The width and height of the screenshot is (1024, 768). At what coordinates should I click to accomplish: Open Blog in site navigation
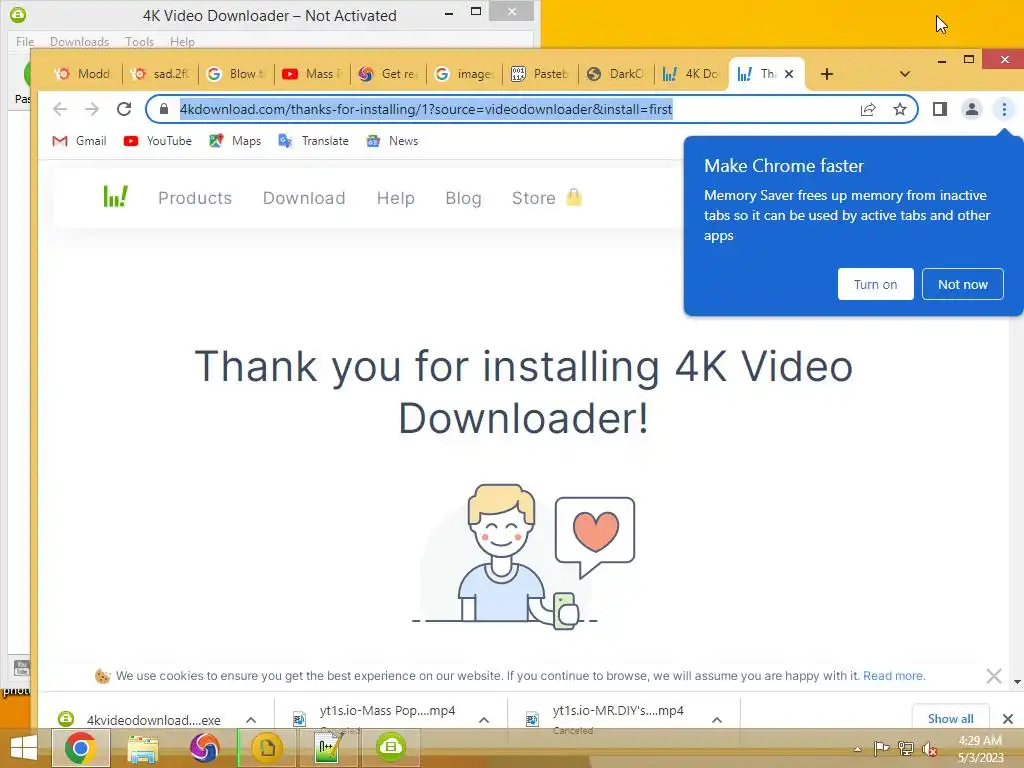click(x=463, y=198)
